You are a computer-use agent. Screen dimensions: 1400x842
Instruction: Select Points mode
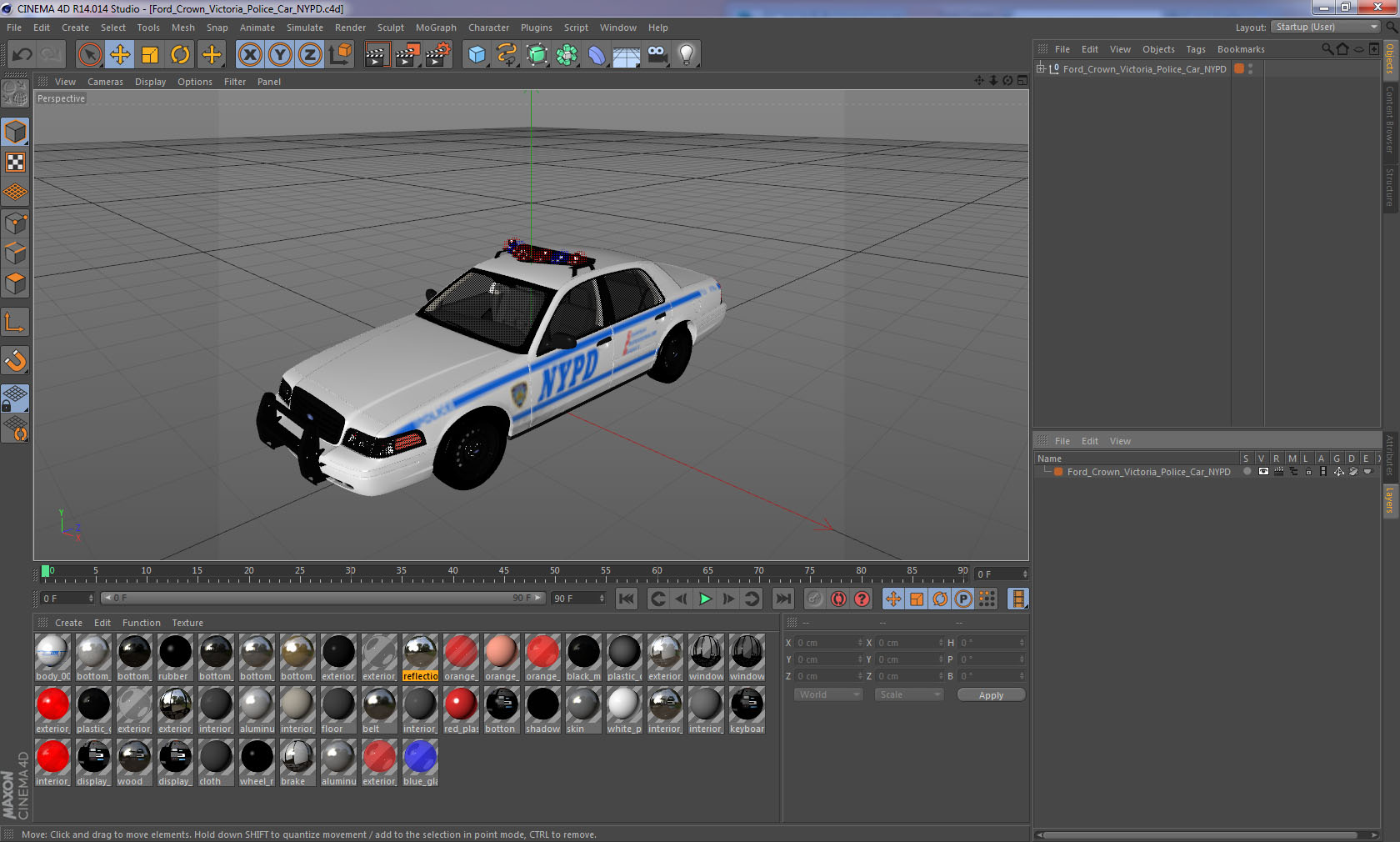click(x=15, y=223)
